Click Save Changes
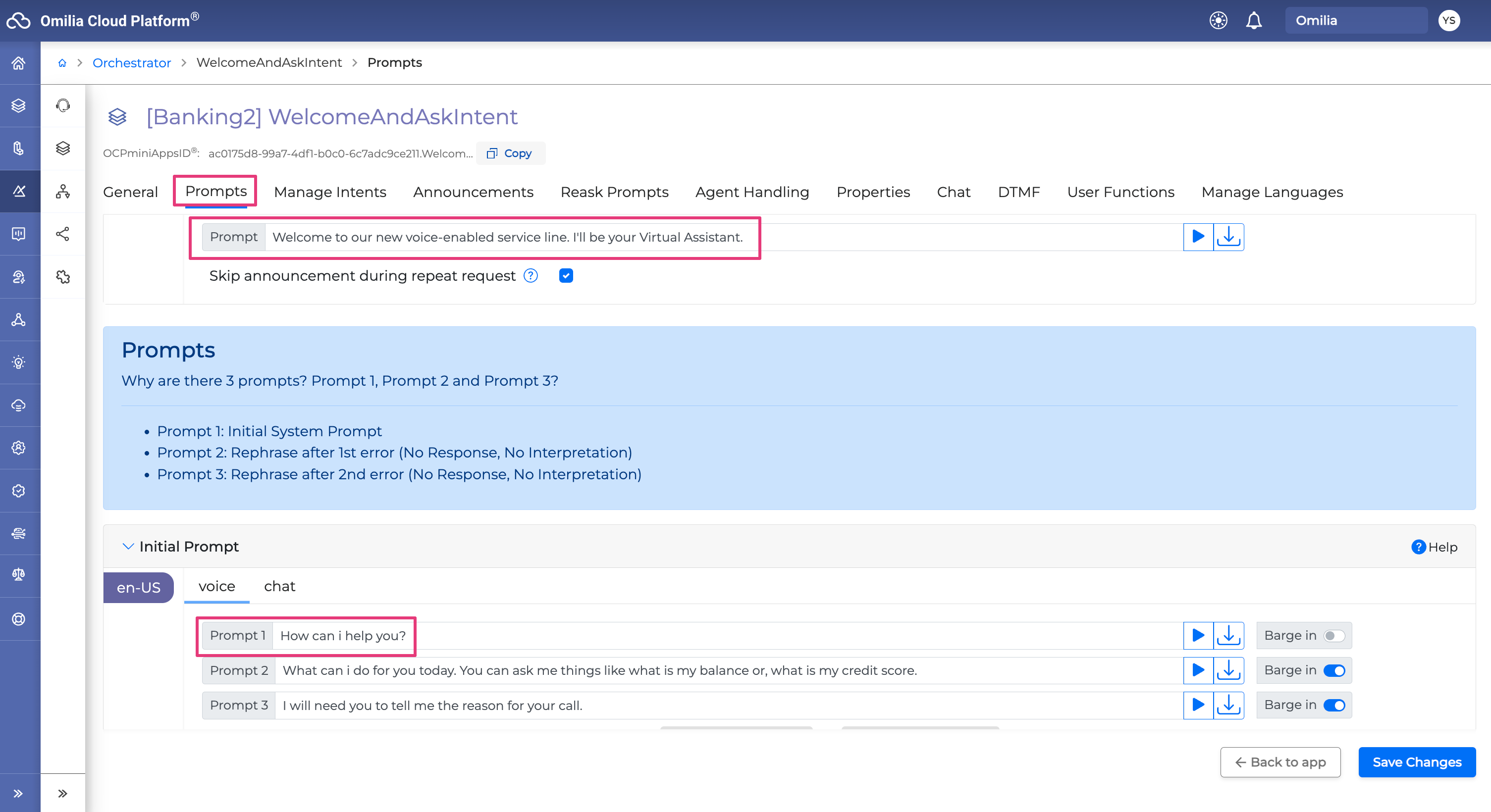This screenshot has height=812, width=1491. pos(1417,762)
